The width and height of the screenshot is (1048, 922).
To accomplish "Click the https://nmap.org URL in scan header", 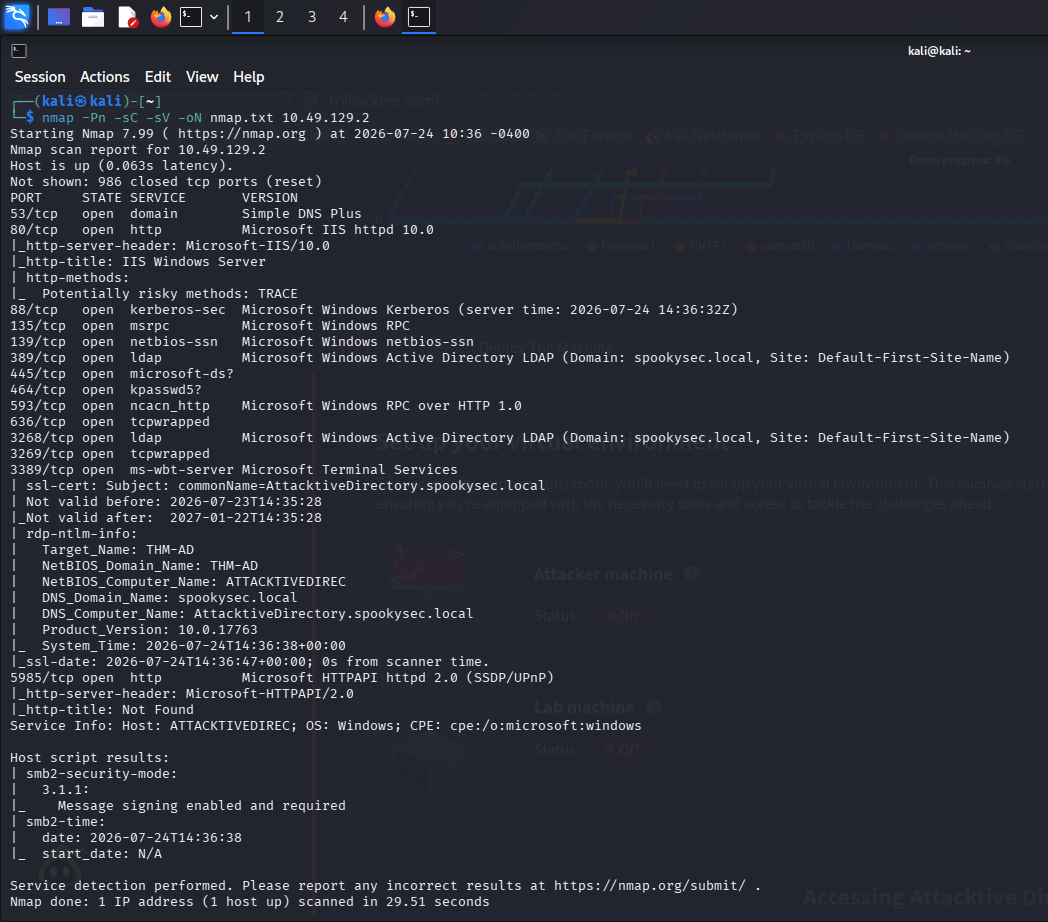I will (242, 134).
